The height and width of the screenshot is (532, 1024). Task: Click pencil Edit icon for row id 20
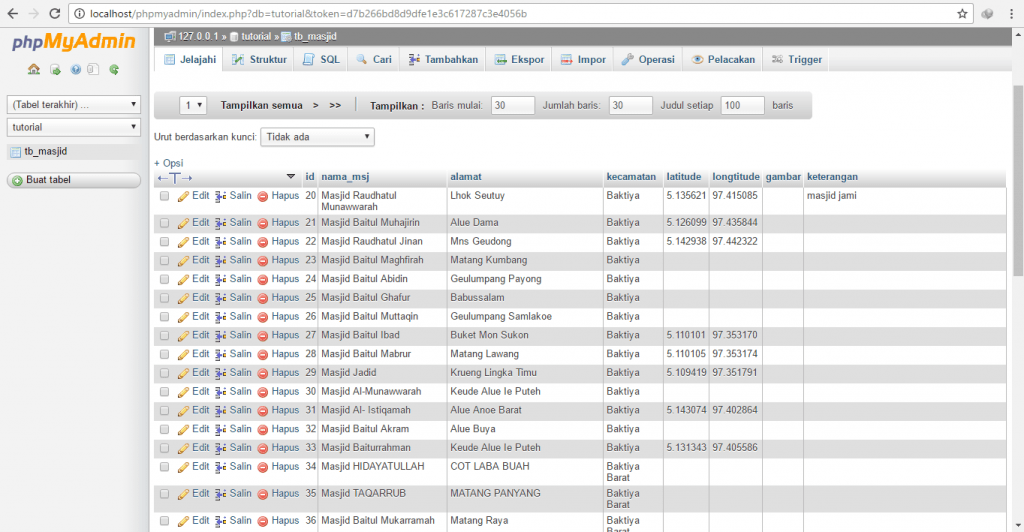coord(184,196)
